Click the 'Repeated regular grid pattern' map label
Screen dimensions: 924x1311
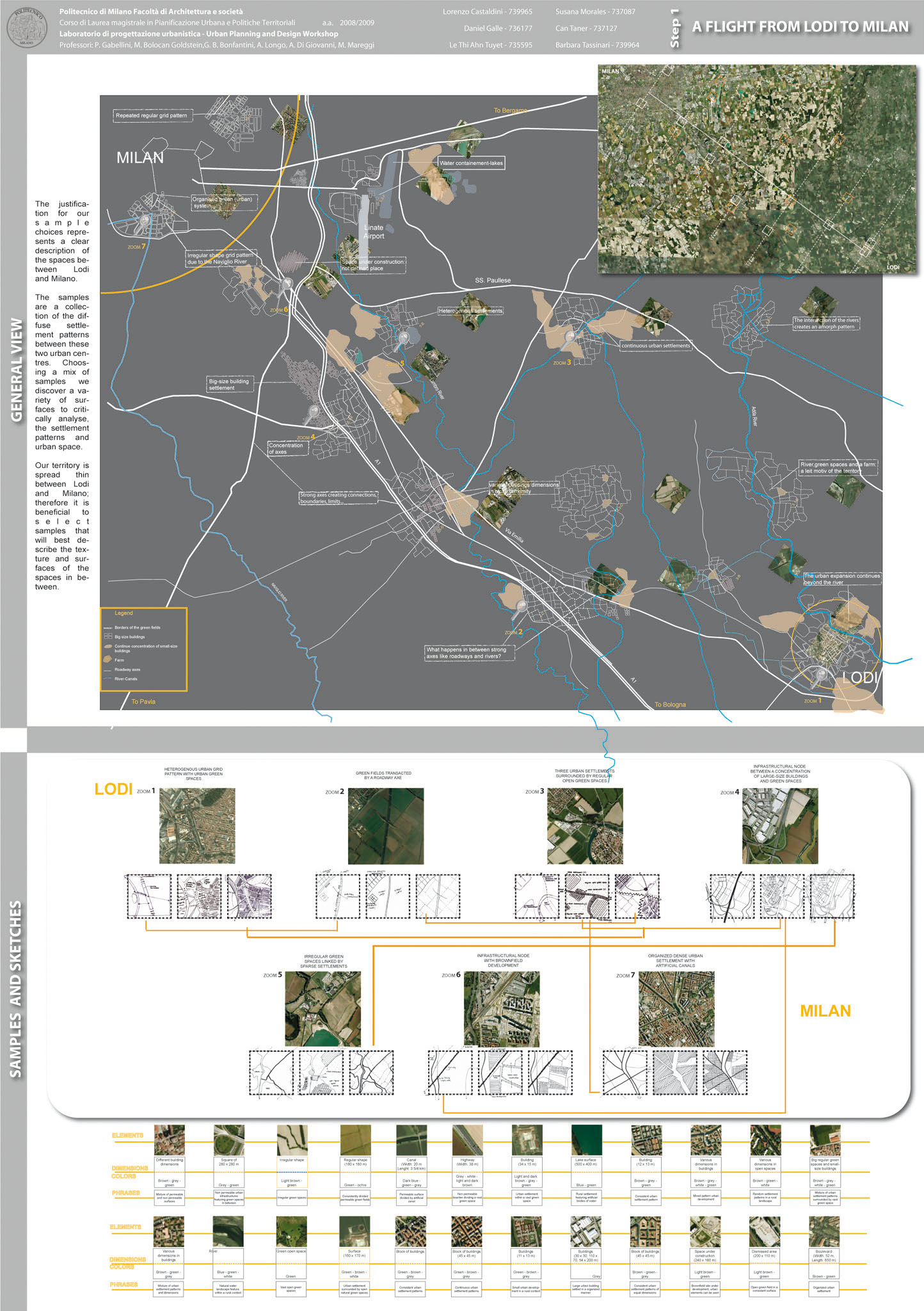pyautogui.click(x=152, y=115)
